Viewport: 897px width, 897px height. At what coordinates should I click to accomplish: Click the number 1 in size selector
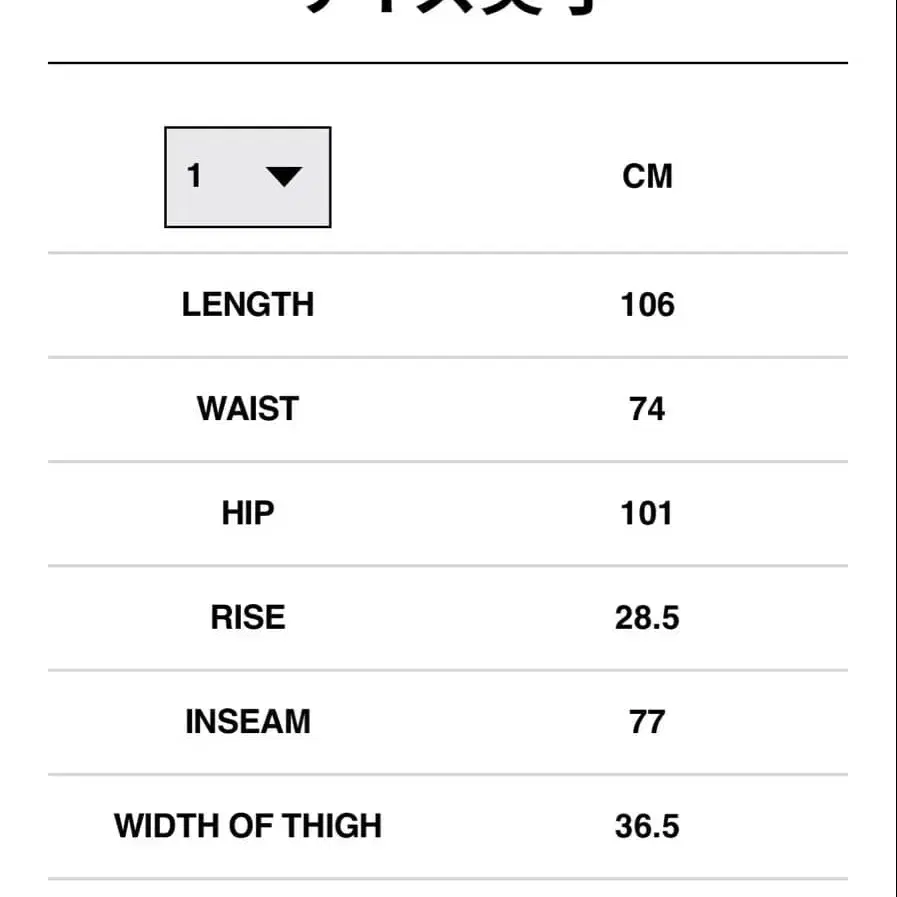coord(194,176)
